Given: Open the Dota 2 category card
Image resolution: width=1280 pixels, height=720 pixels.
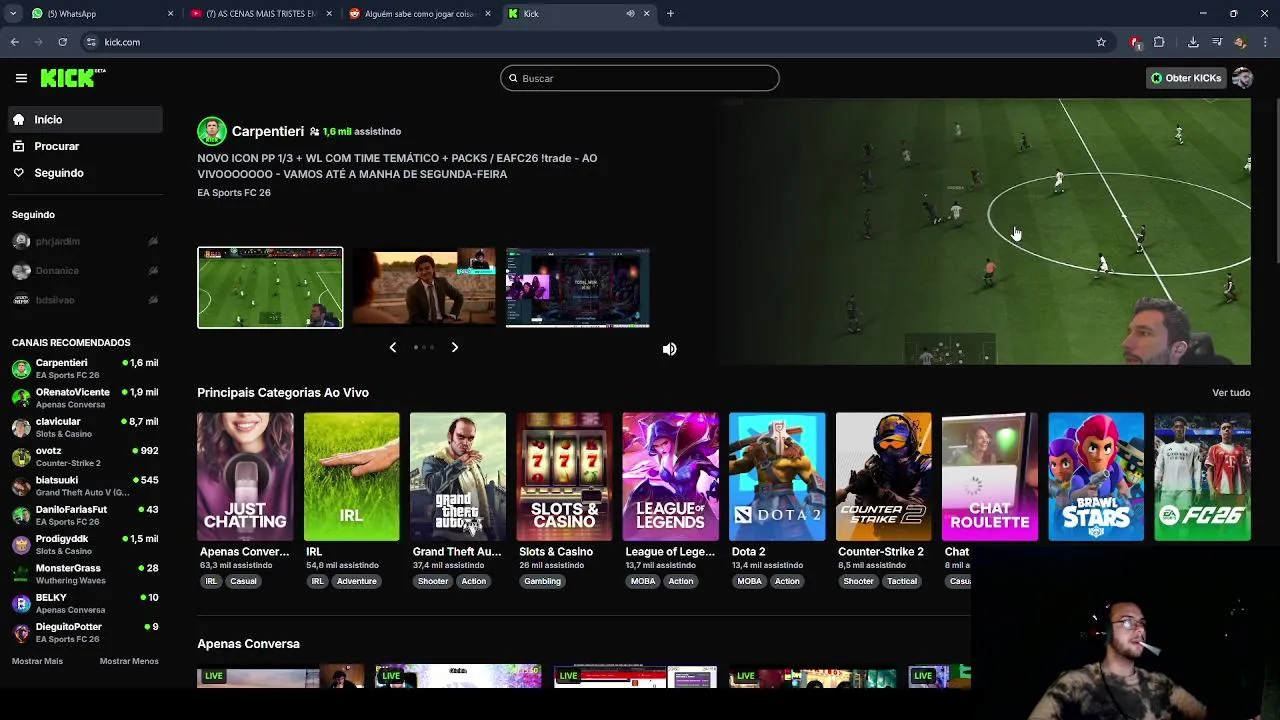Looking at the screenshot, I should tap(777, 476).
